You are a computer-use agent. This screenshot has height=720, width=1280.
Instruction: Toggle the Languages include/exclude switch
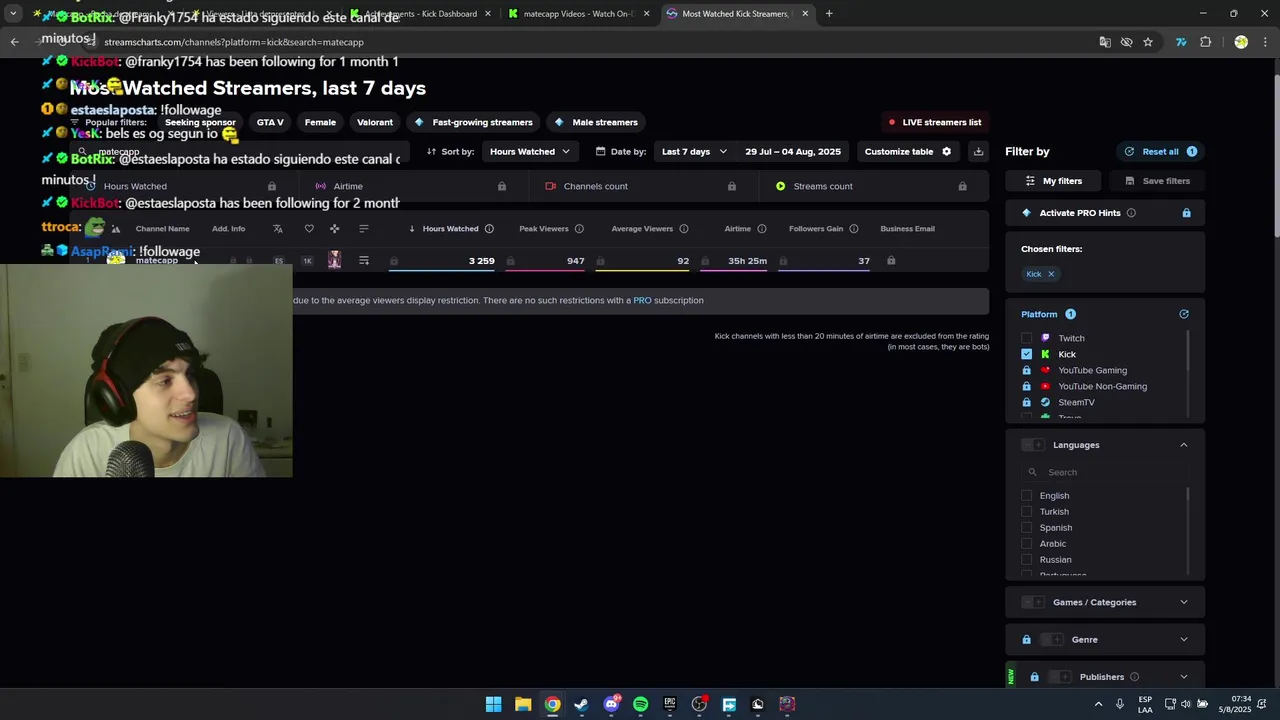[x=1033, y=445]
